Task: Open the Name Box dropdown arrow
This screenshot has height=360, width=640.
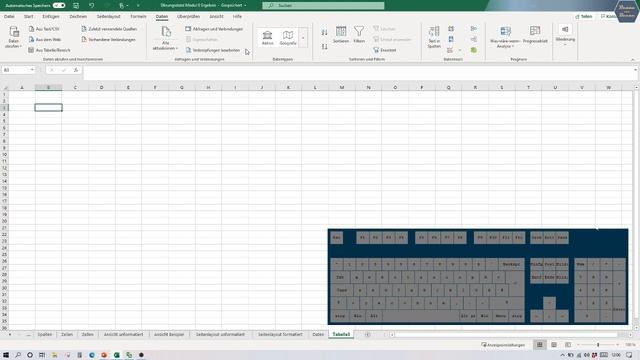Action: [32, 70]
